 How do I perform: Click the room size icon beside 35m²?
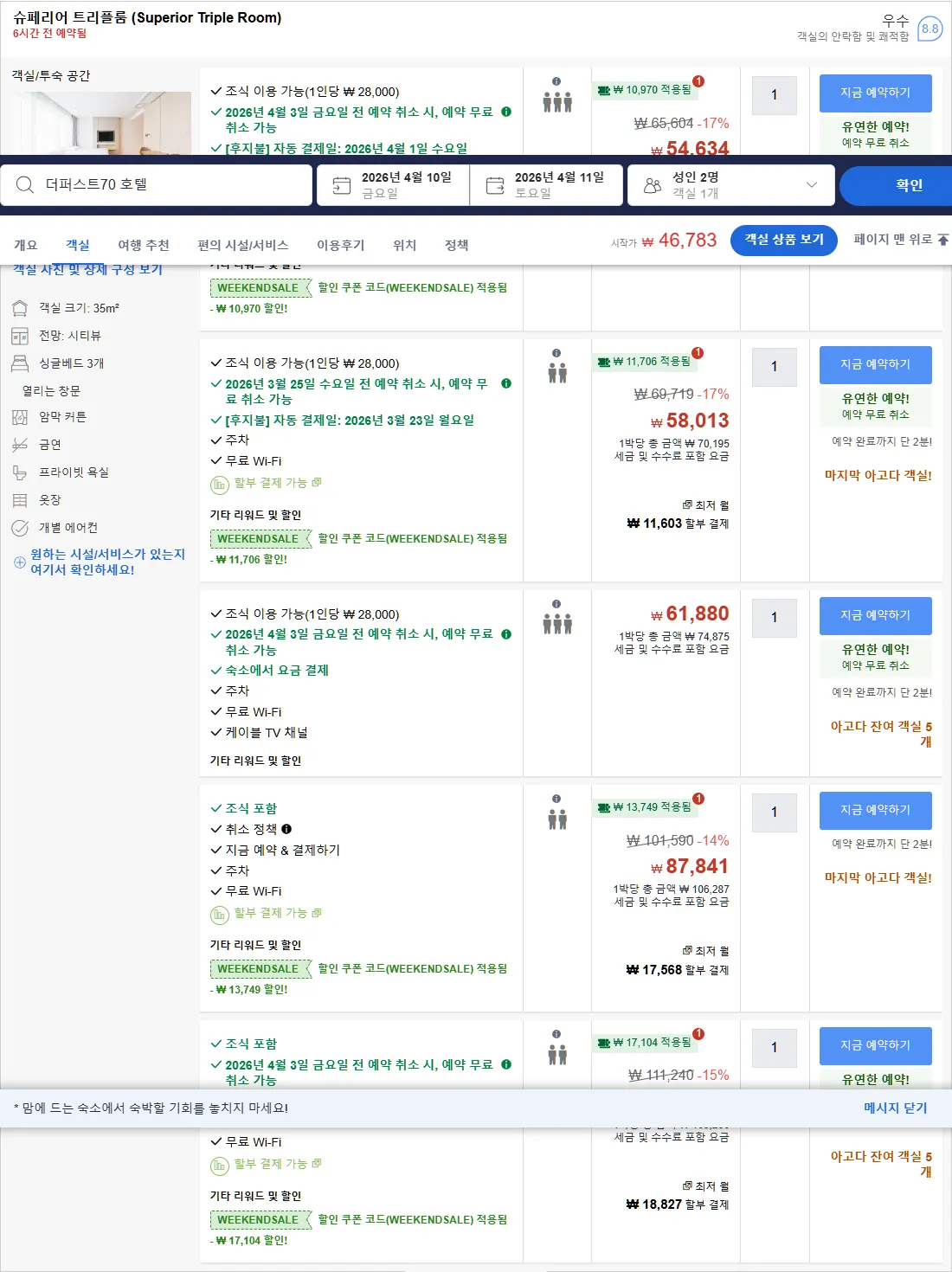click(20, 308)
